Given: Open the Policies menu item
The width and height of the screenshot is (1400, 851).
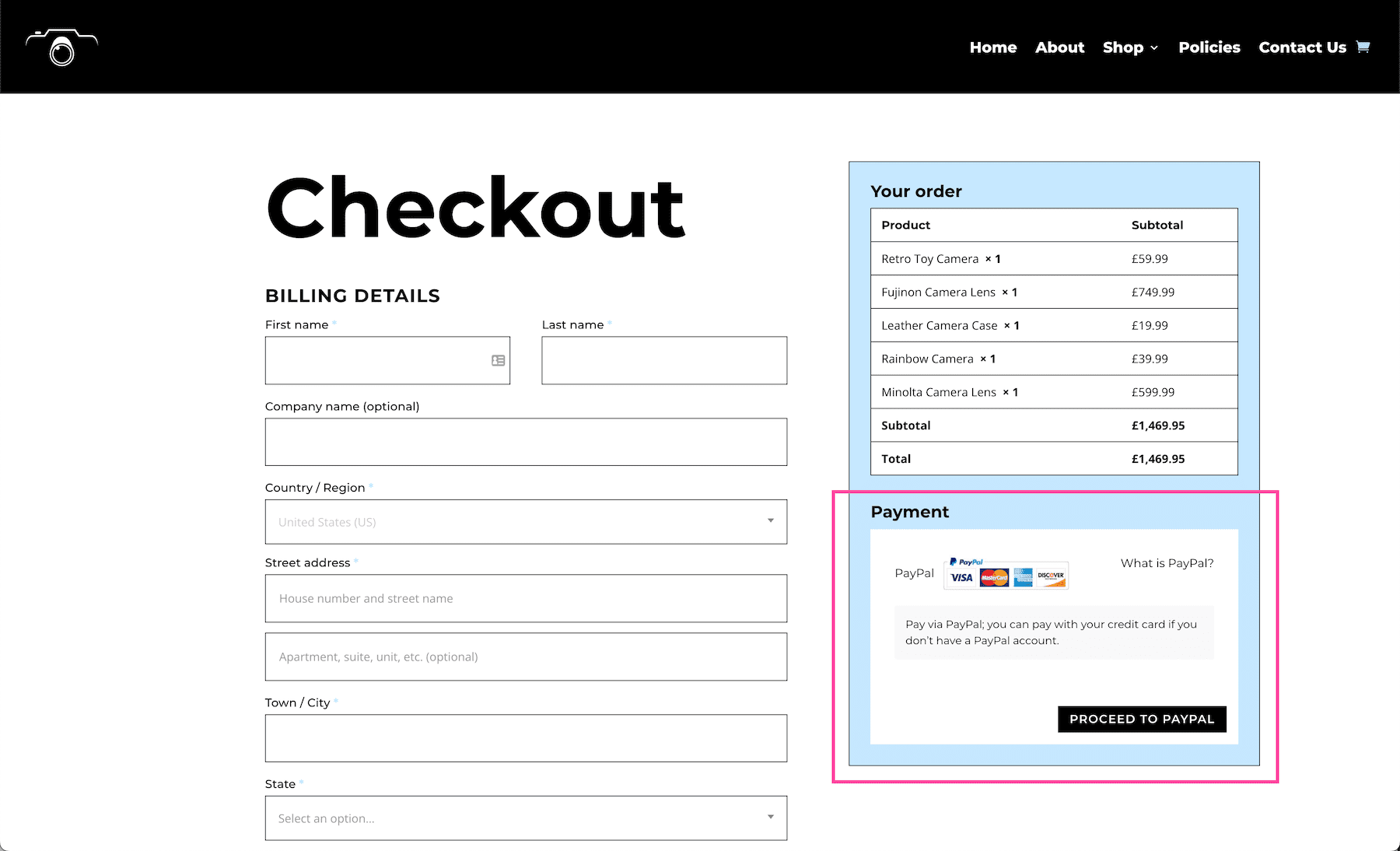Looking at the screenshot, I should click(x=1209, y=47).
